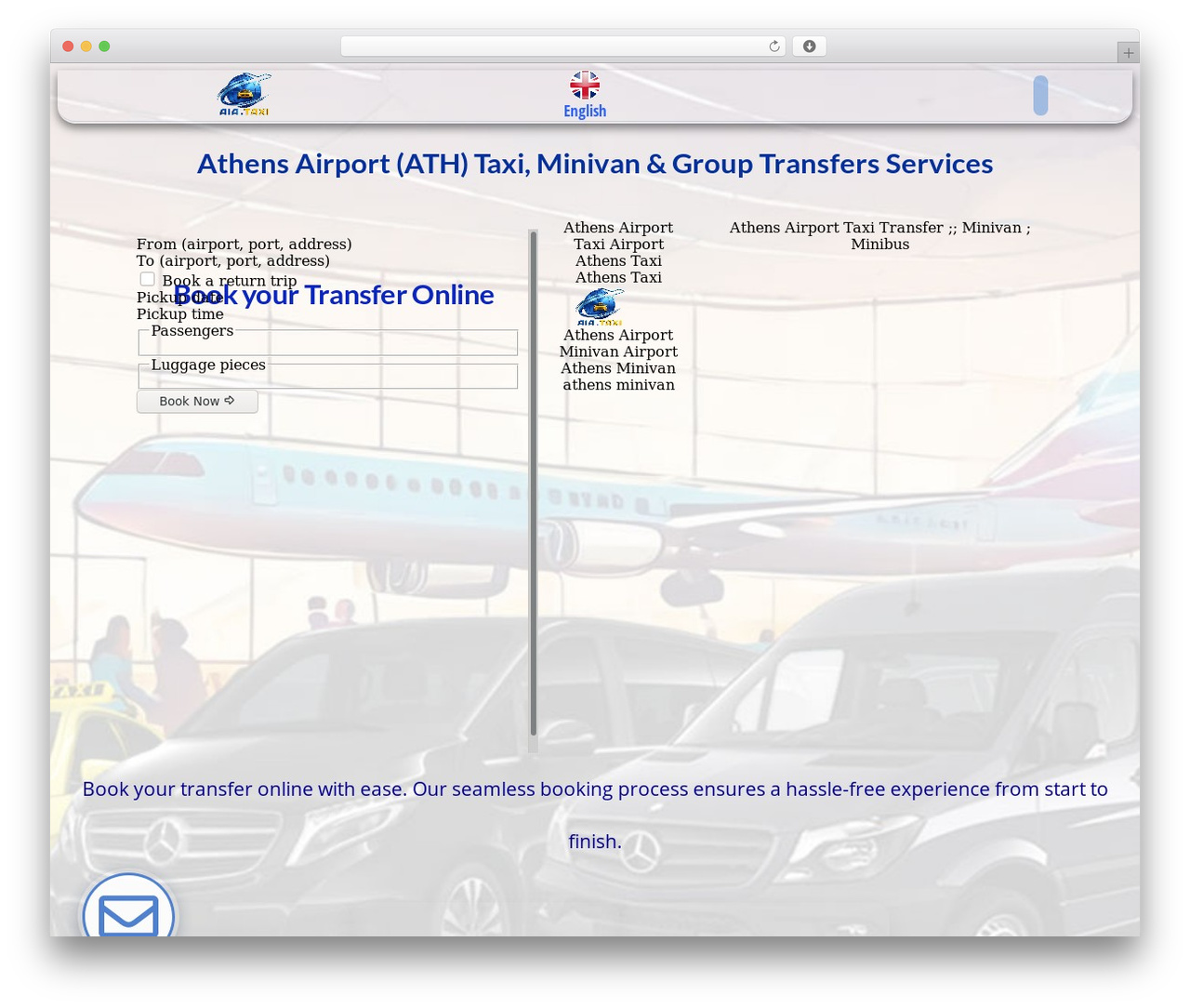Close the browser window with the red button
This screenshot has height=1008, width=1190.
[68, 46]
